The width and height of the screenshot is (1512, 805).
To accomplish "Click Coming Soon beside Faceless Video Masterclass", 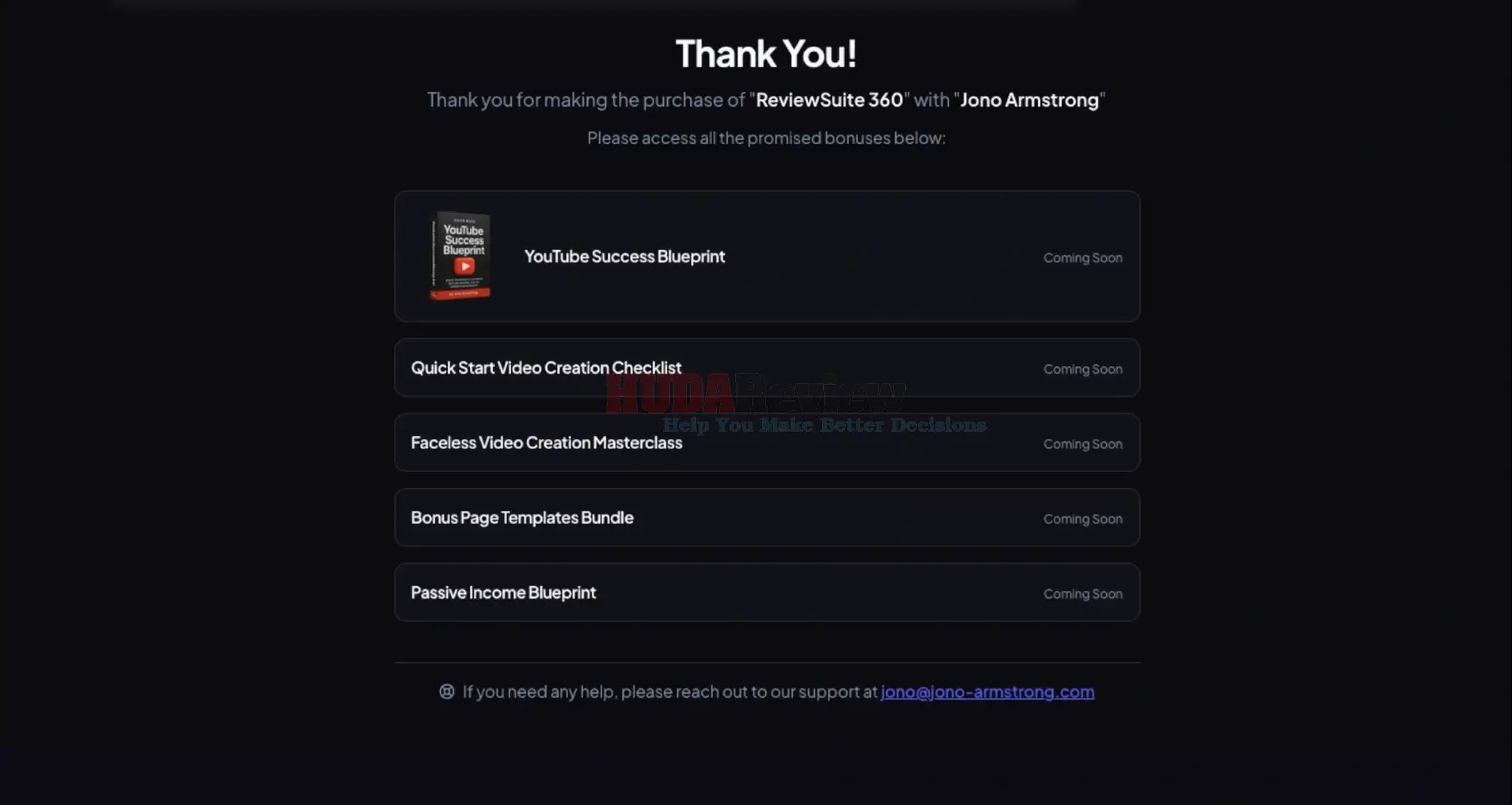I will (x=1082, y=444).
